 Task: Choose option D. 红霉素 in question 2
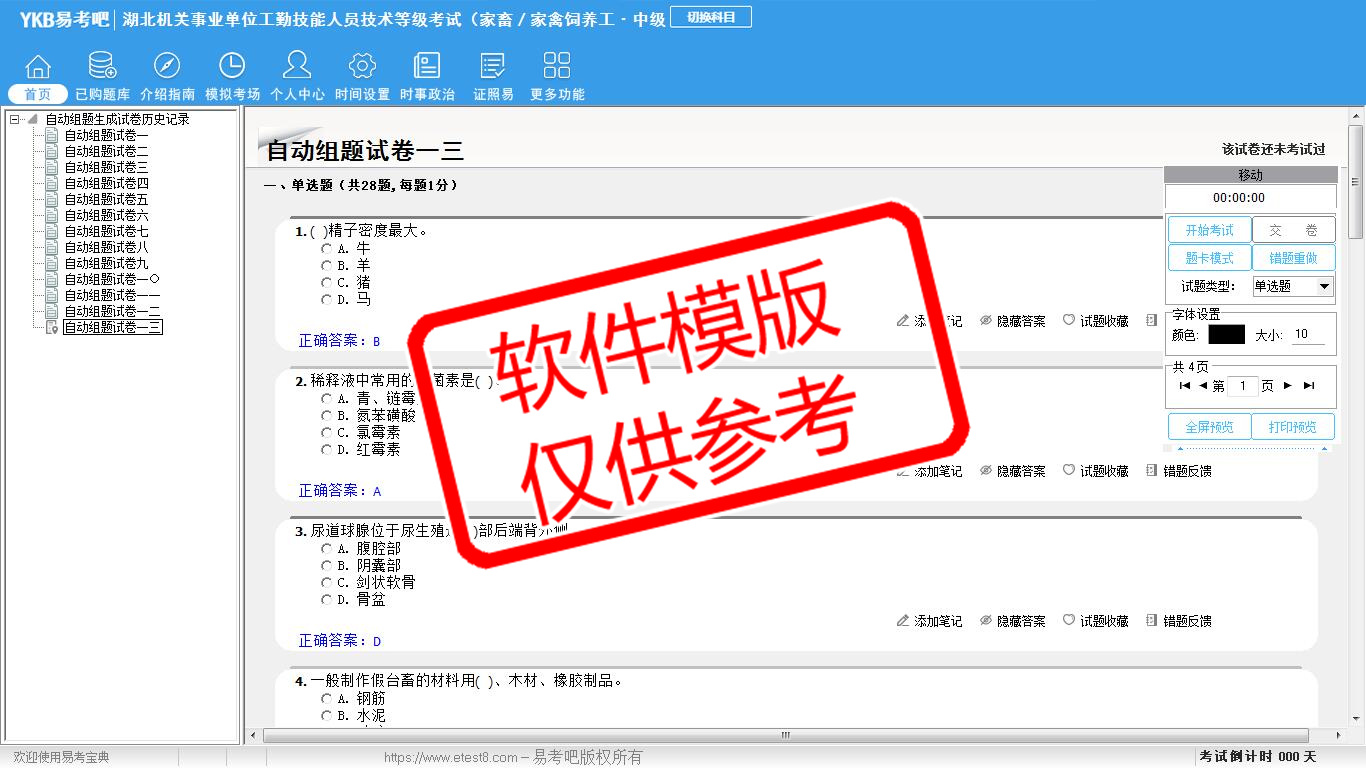click(x=327, y=450)
